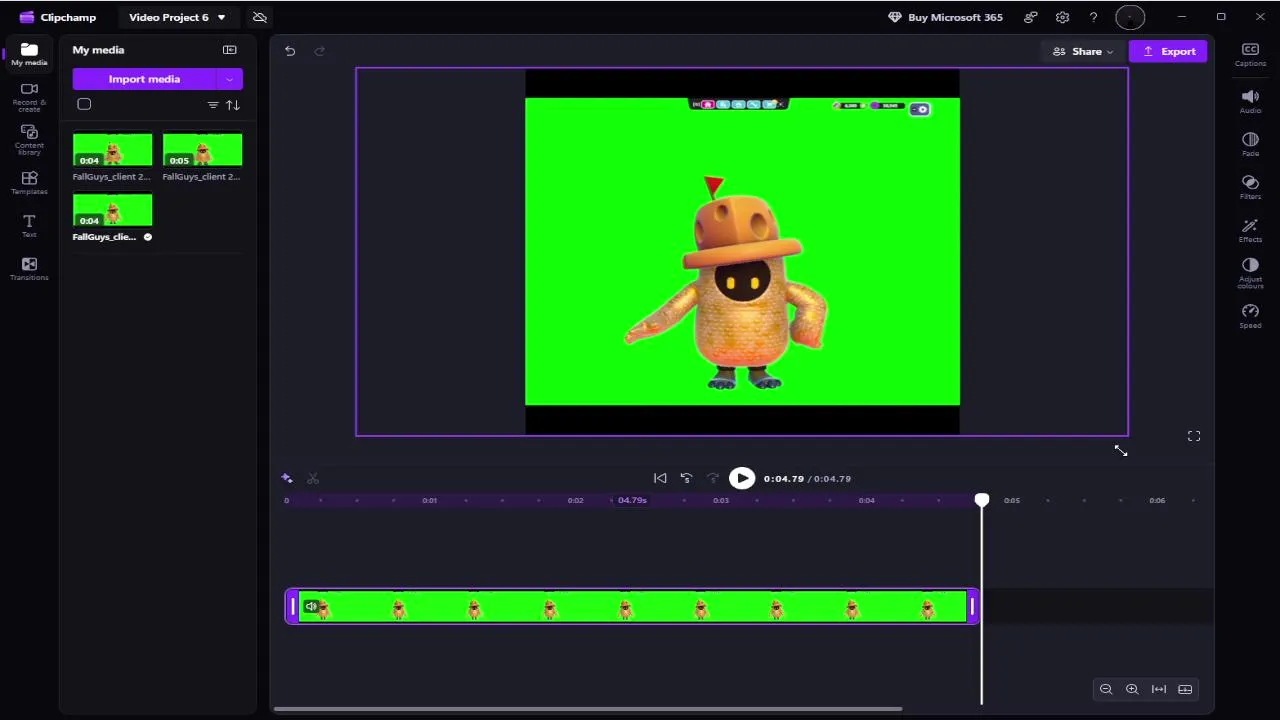The image size is (1280, 720).
Task: Select the first 0:04 FallGuys clip thumbnail
Action: click(x=112, y=150)
